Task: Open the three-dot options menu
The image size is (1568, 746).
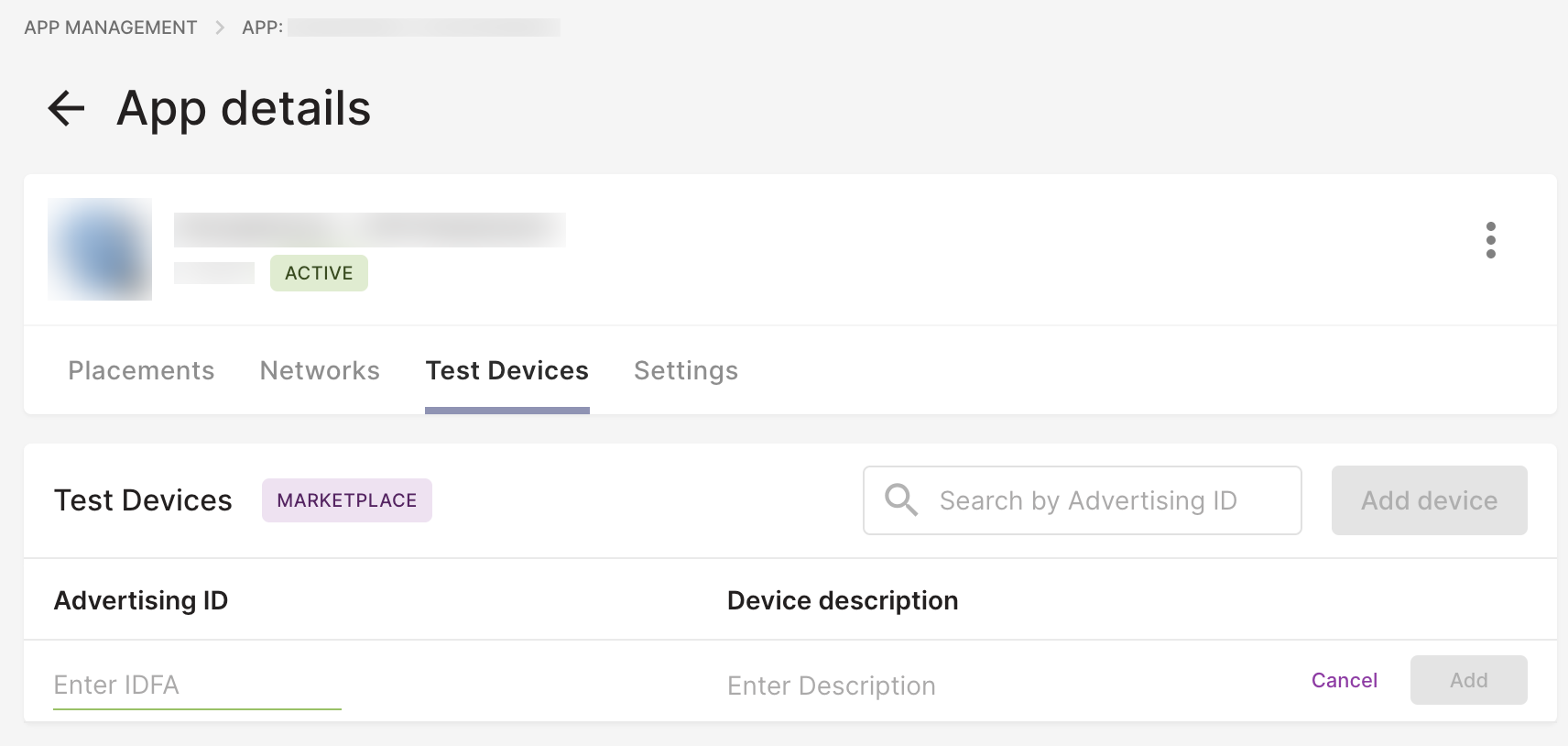Action: coord(1493,242)
